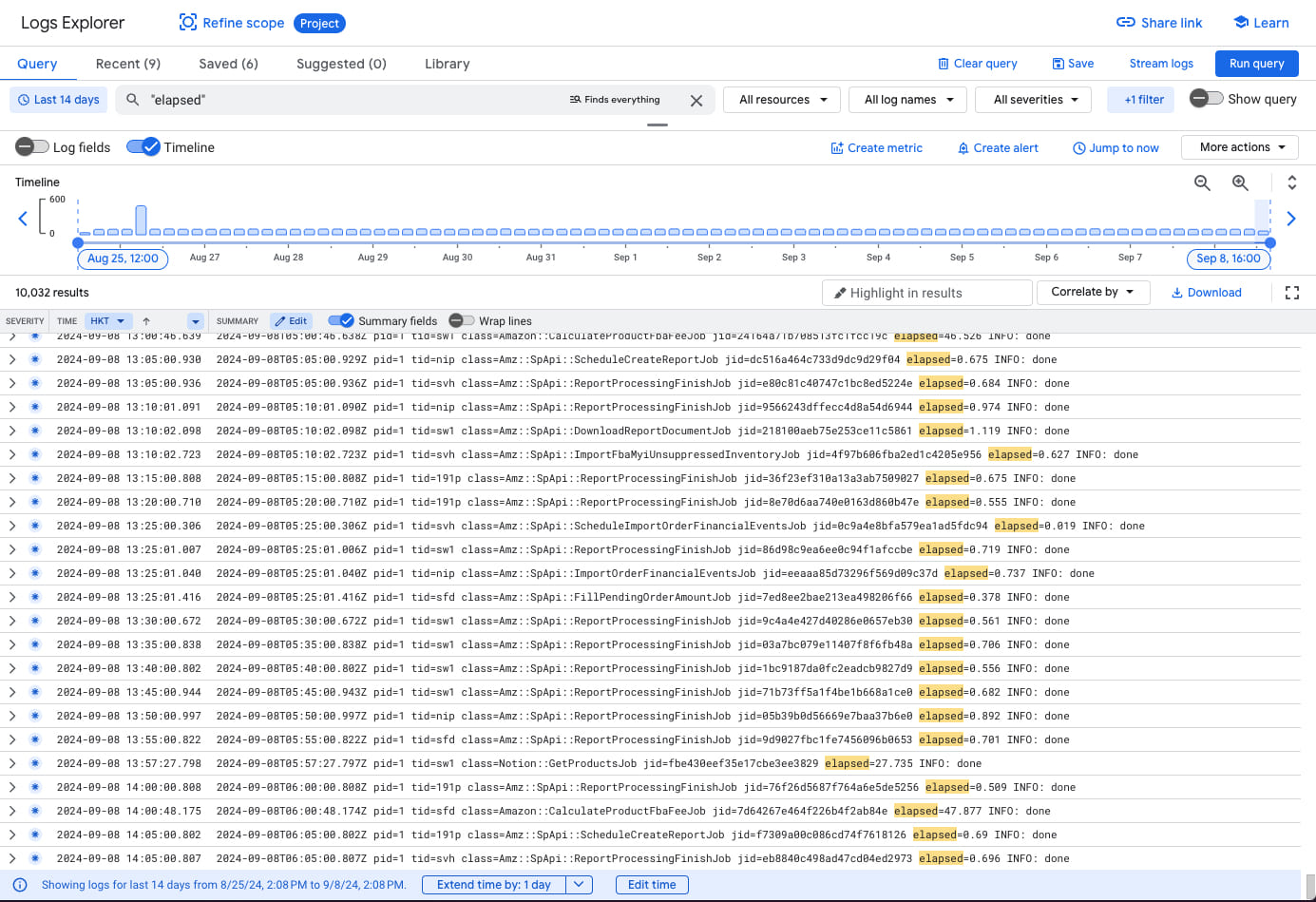Expand the 13:57:27.798 log entry
This screenshot has height=902, width=1316.
click(x=11, y=763)
